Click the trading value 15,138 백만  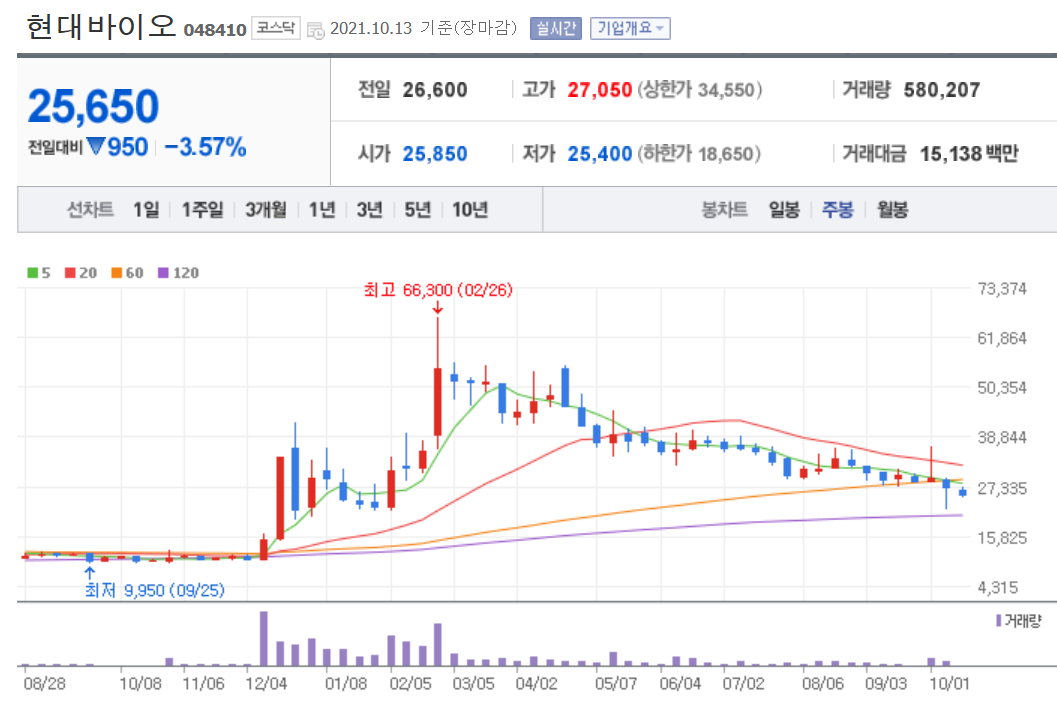(969, 154)
